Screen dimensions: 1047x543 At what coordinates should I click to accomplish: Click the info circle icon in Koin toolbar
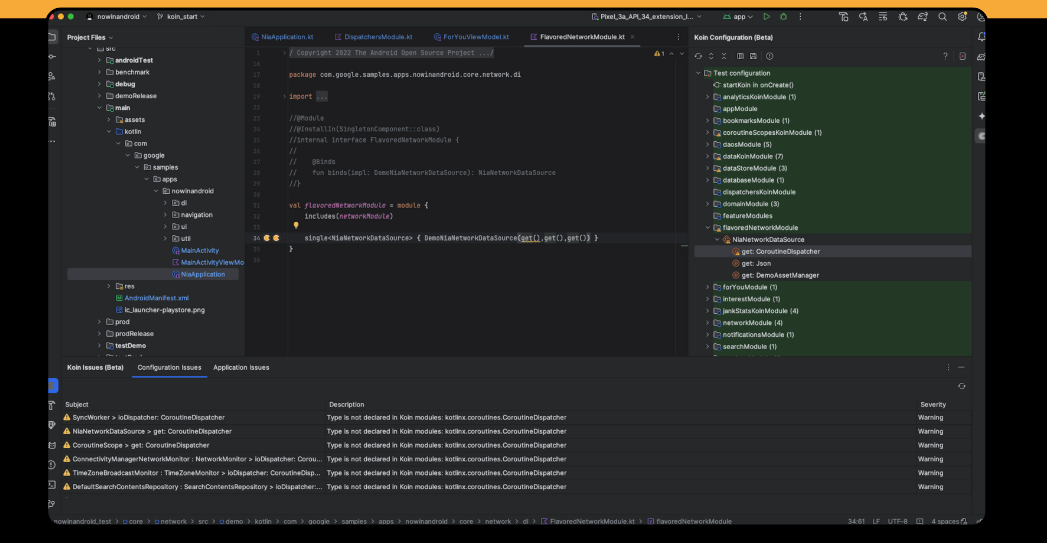[769, 56]
